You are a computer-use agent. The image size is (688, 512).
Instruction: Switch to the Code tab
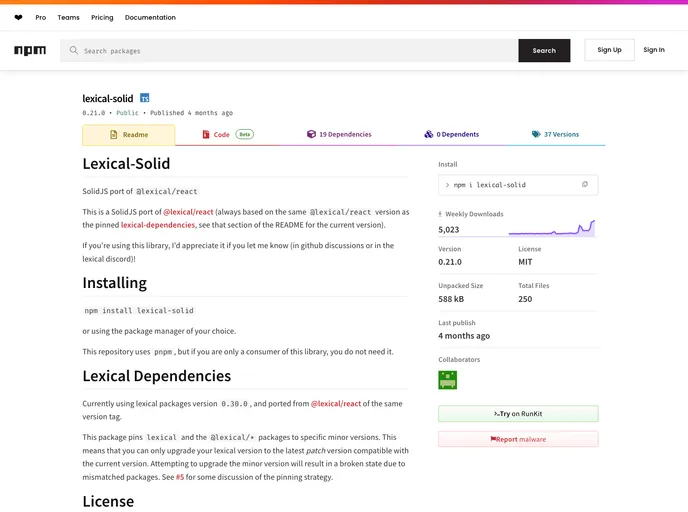coord(227,134)
